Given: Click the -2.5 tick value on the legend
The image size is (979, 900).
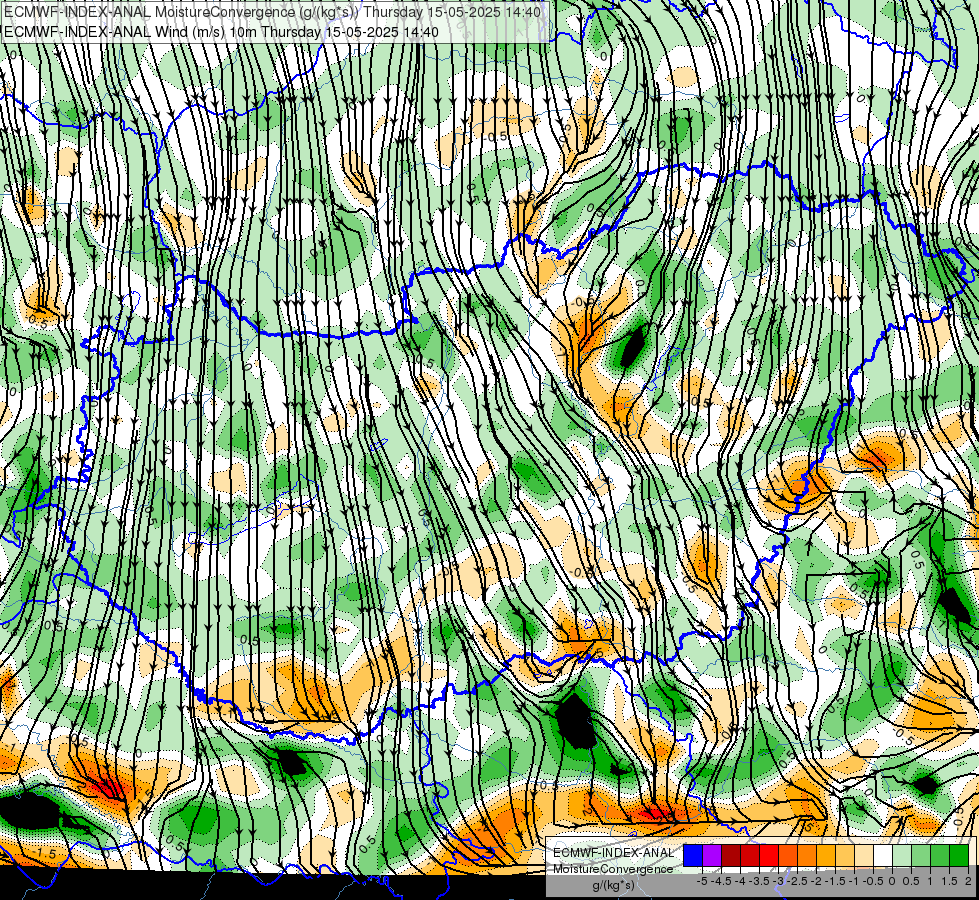Looking at the screenshot, I should [x=797, y=881].
